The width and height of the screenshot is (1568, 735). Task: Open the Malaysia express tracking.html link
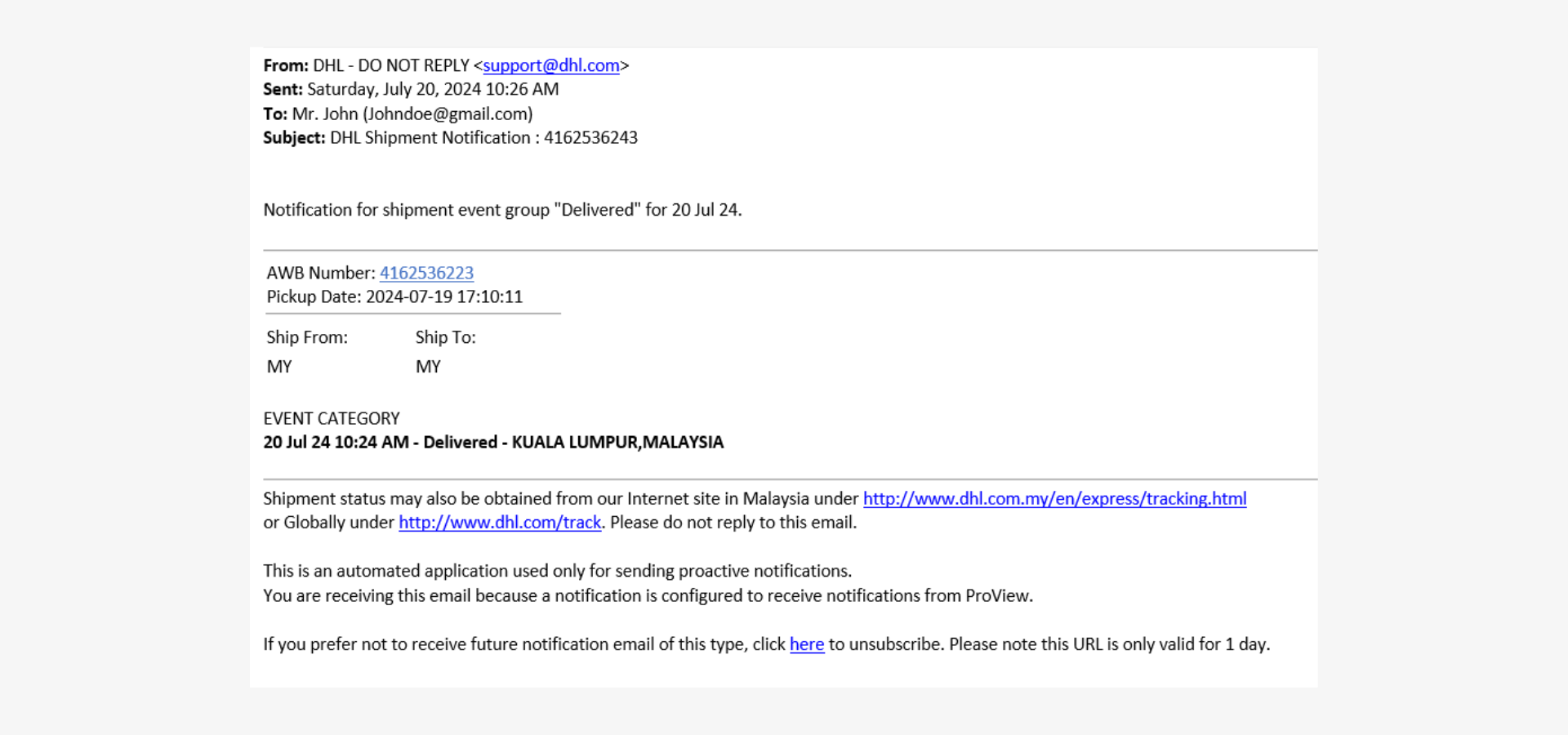[1054, 498]
